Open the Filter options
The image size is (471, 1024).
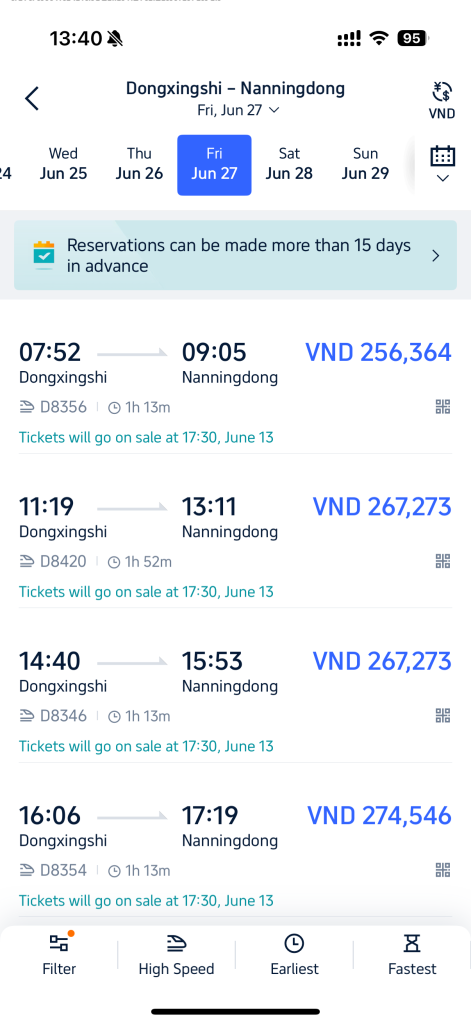[59, 955]
